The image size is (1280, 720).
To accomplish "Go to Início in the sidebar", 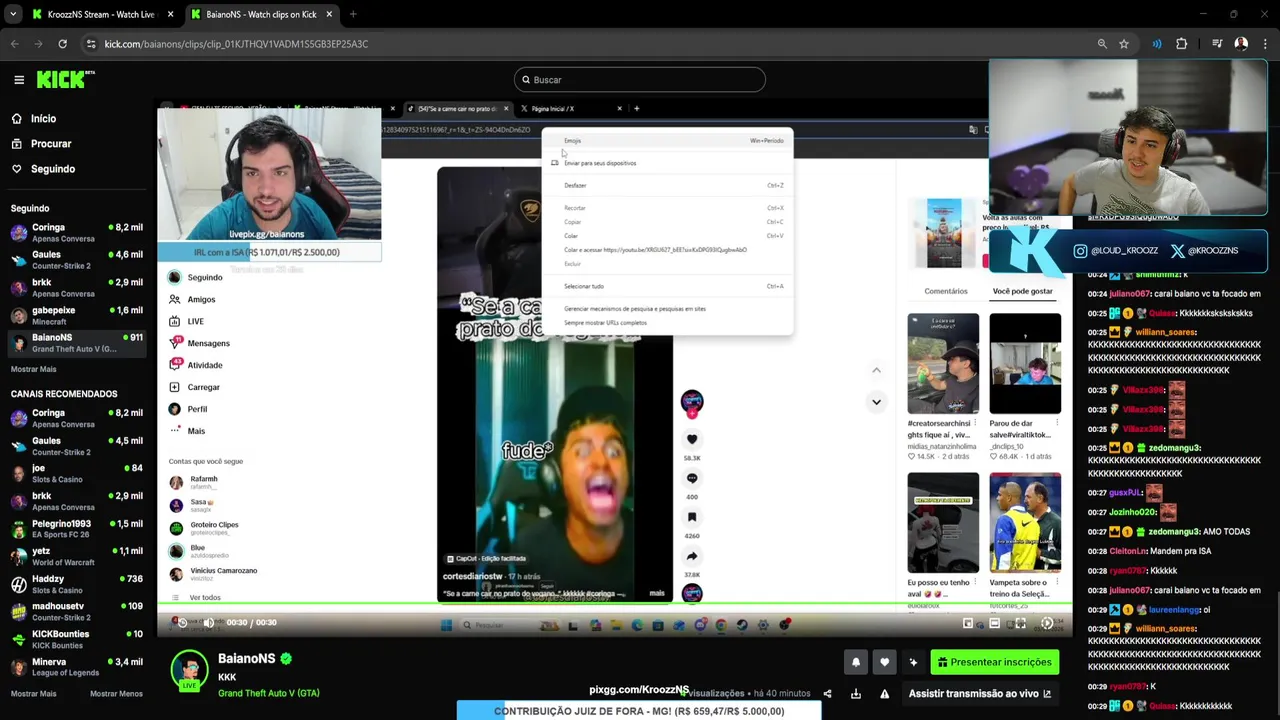I will point(43,118).
